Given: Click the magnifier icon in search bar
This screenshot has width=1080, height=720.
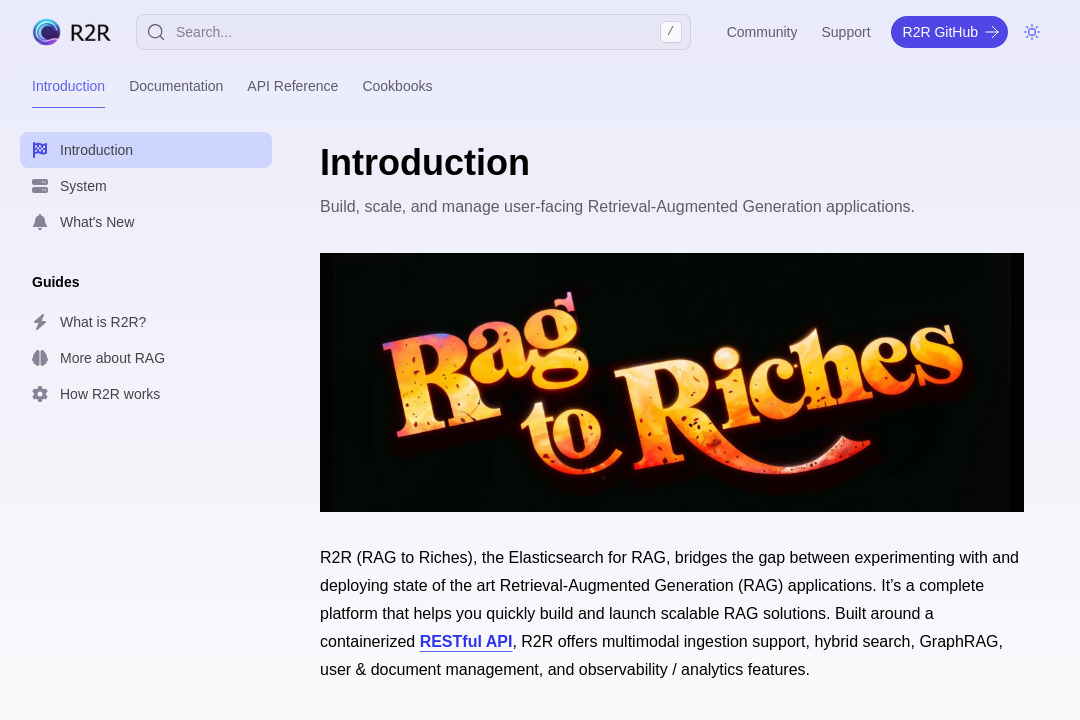Looking at the screenshot, I should 156,32.
